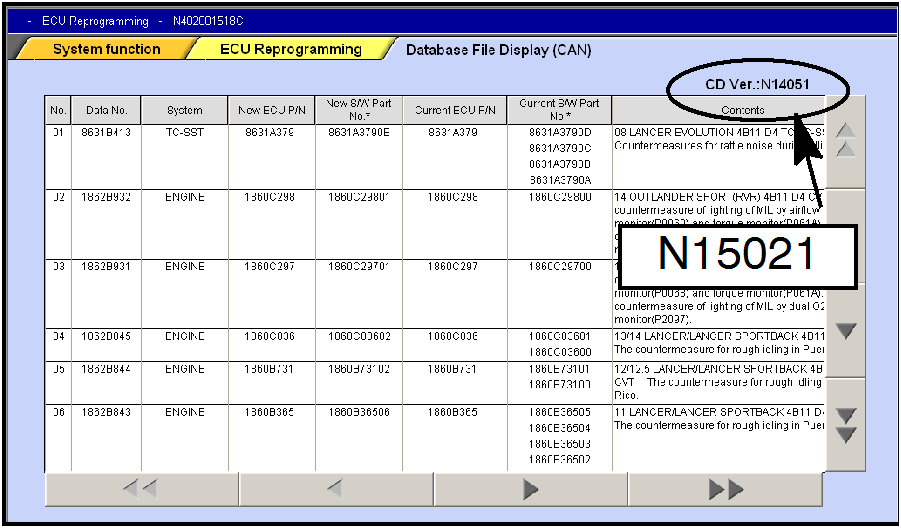Click the Contents column header
Screen dimensions: 901x529
pyautogui.click(x=718, y=111)
